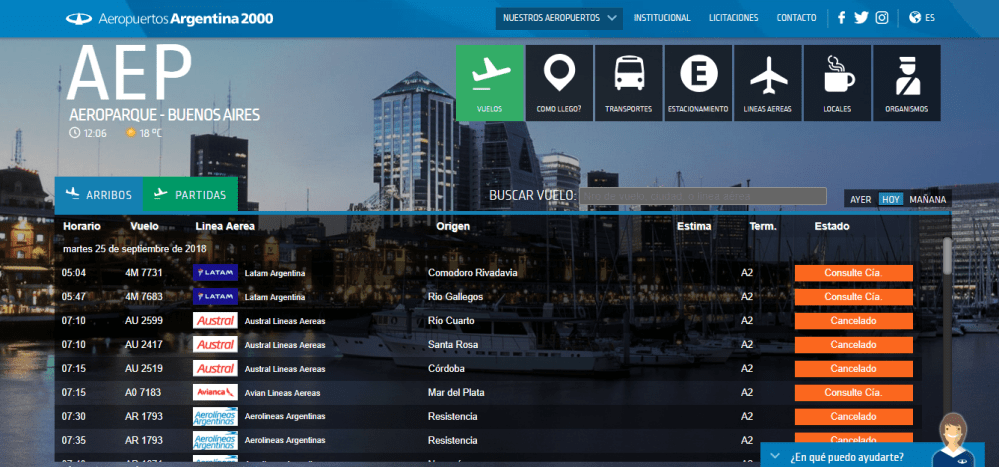Show yesterday's flights with AYER
The height and width of the screenshot is (467, 999).
coord(860,199)
